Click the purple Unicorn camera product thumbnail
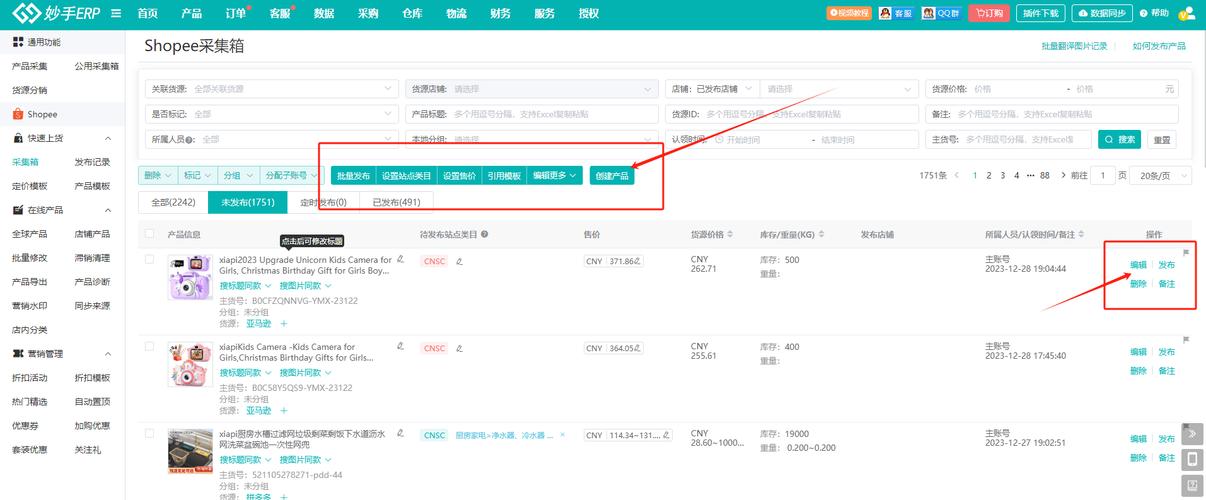This screenshot has width=1206, height=500. pos(189,277)
